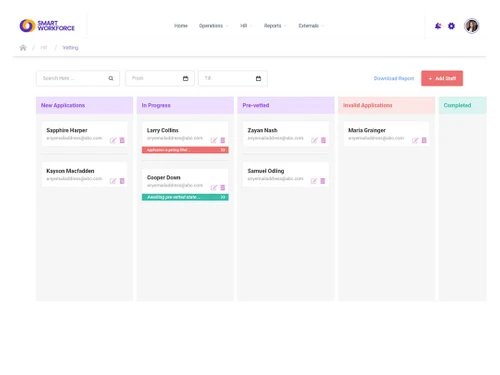Select the Completed column header
Image resolution: width=500 pixels, height=375 pixels.
pyautogui.click(x=463, y=105)
